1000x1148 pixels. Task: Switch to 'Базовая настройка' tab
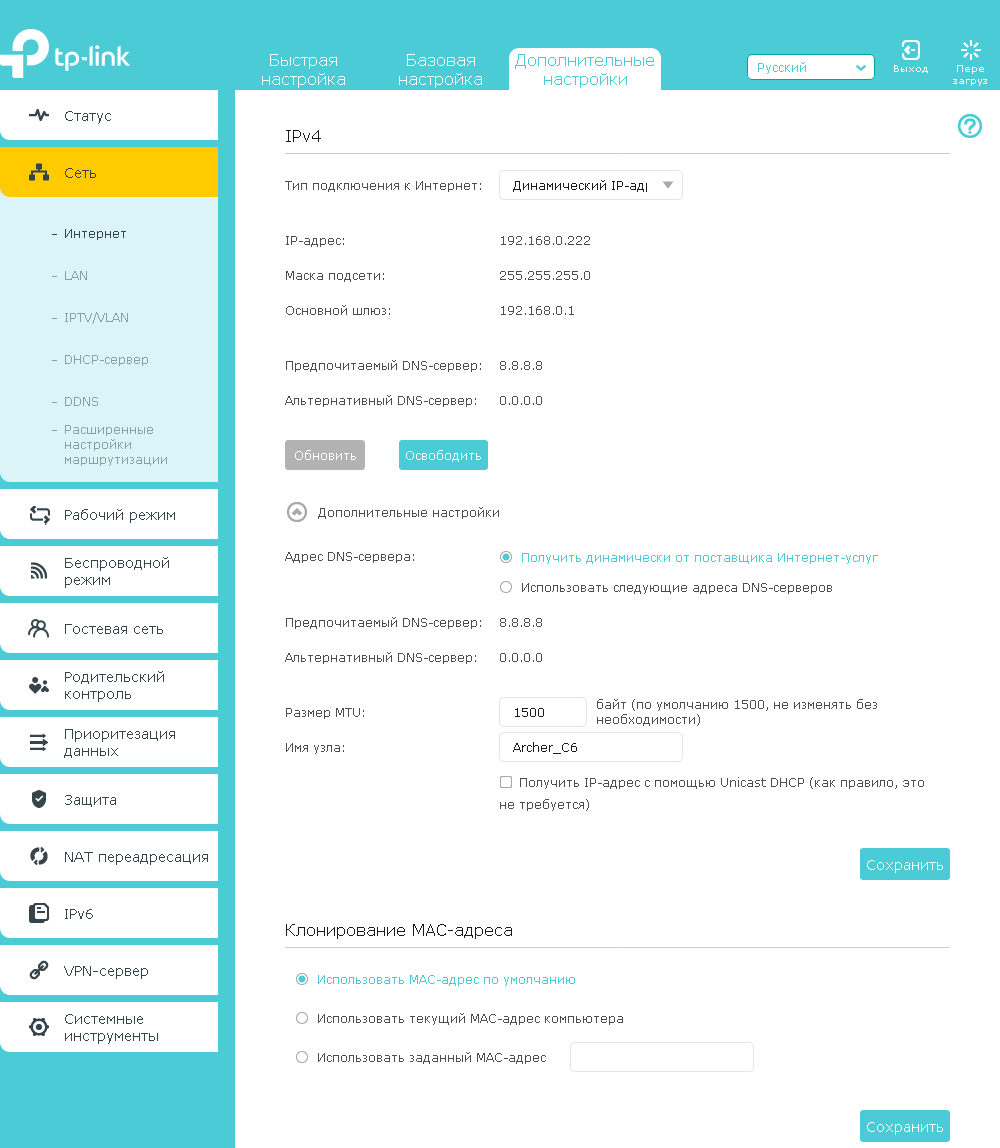pyautogui.click(x=440, y=70)
